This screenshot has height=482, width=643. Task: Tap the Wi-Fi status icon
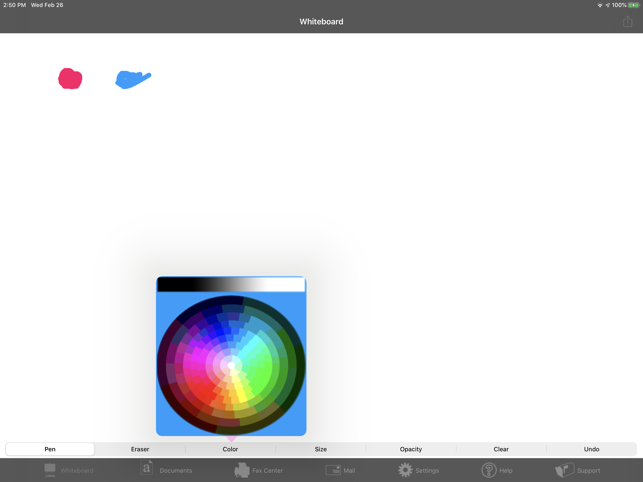[600, 5]
